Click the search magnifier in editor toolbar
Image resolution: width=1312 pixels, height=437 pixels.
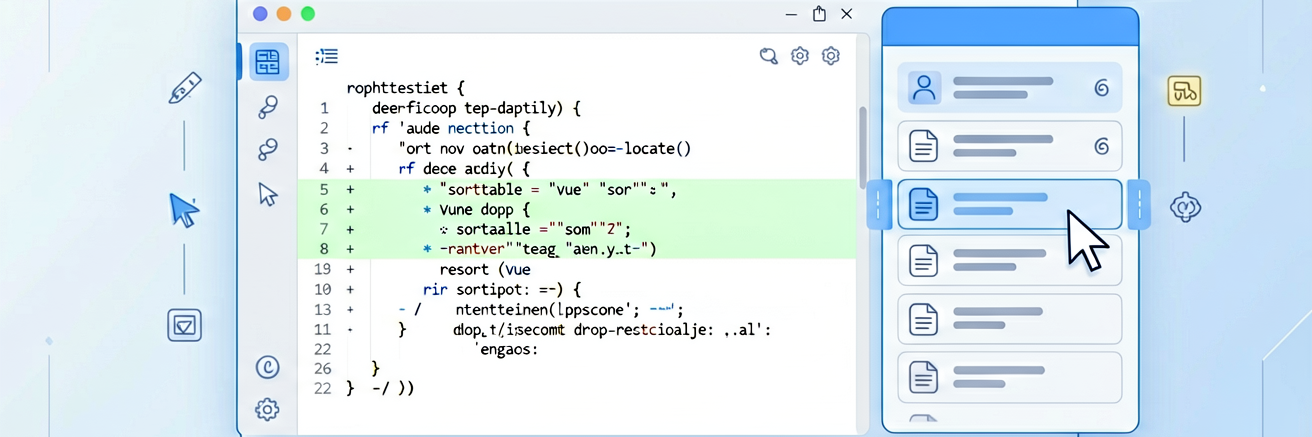769,56
